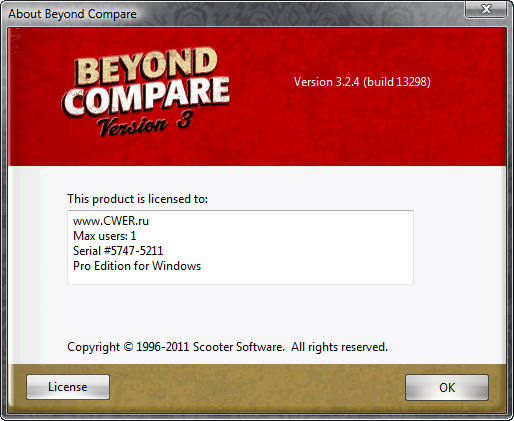Select the Pro Edition for Windows line
514x421 pixels.
(x=137, y=266)
